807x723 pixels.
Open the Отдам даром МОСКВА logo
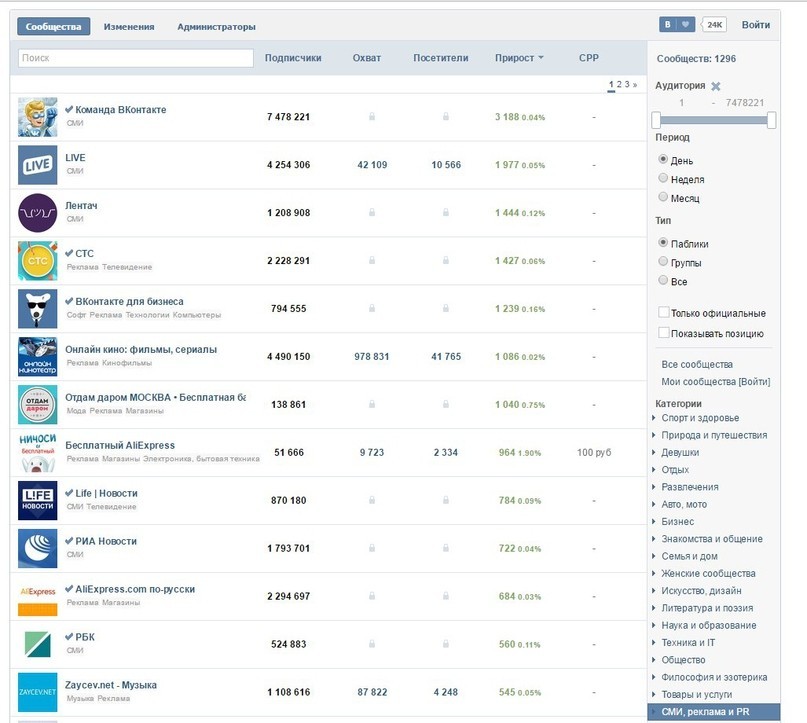38,404
